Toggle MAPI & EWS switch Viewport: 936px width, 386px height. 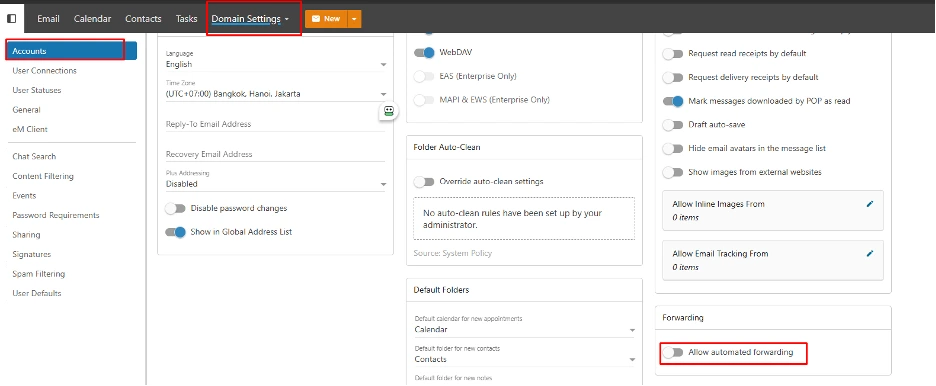click(424, 100)
